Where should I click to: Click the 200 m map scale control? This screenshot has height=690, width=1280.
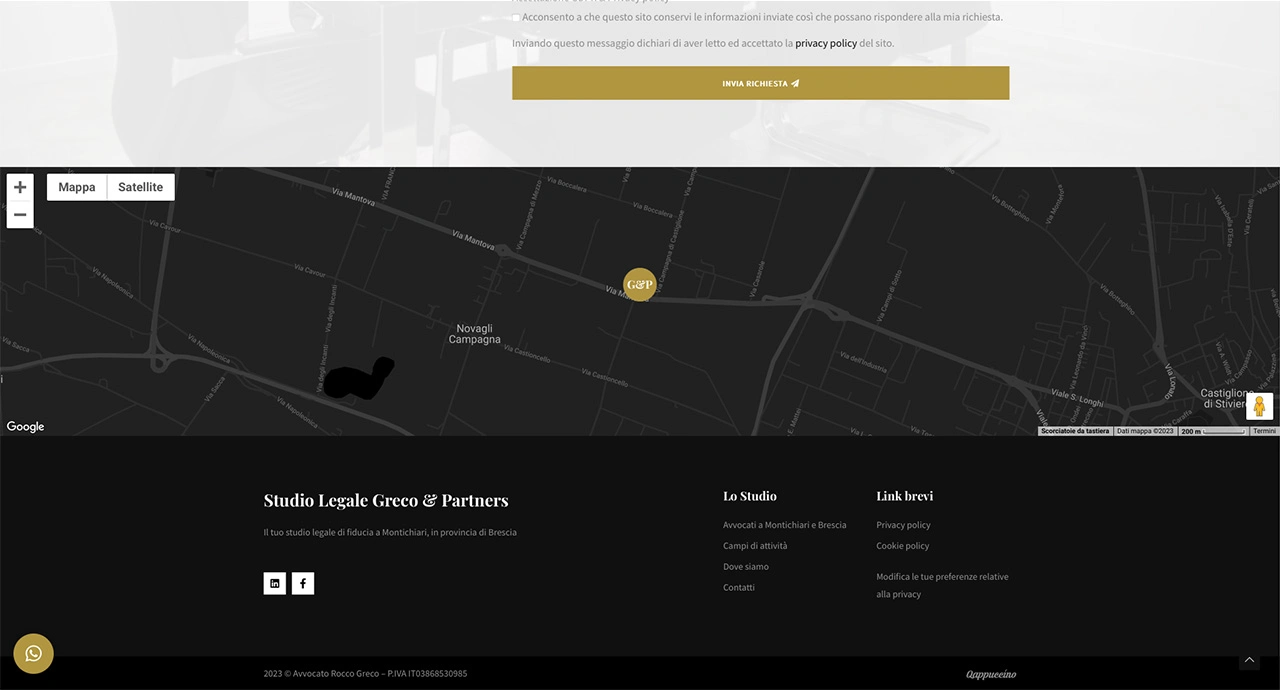1213,431
